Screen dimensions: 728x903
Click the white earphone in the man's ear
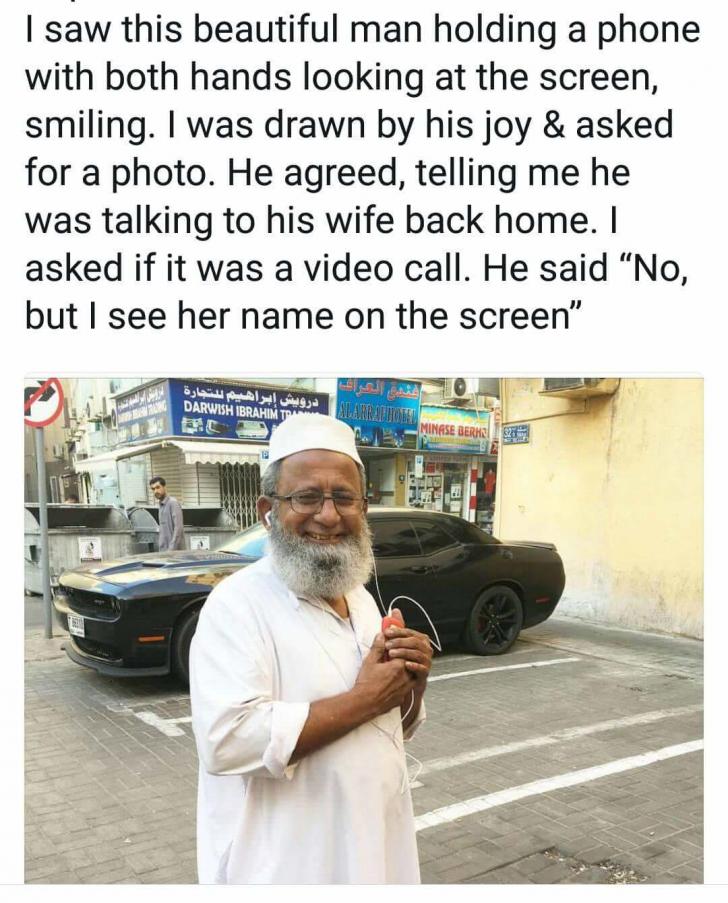point(267,519)
